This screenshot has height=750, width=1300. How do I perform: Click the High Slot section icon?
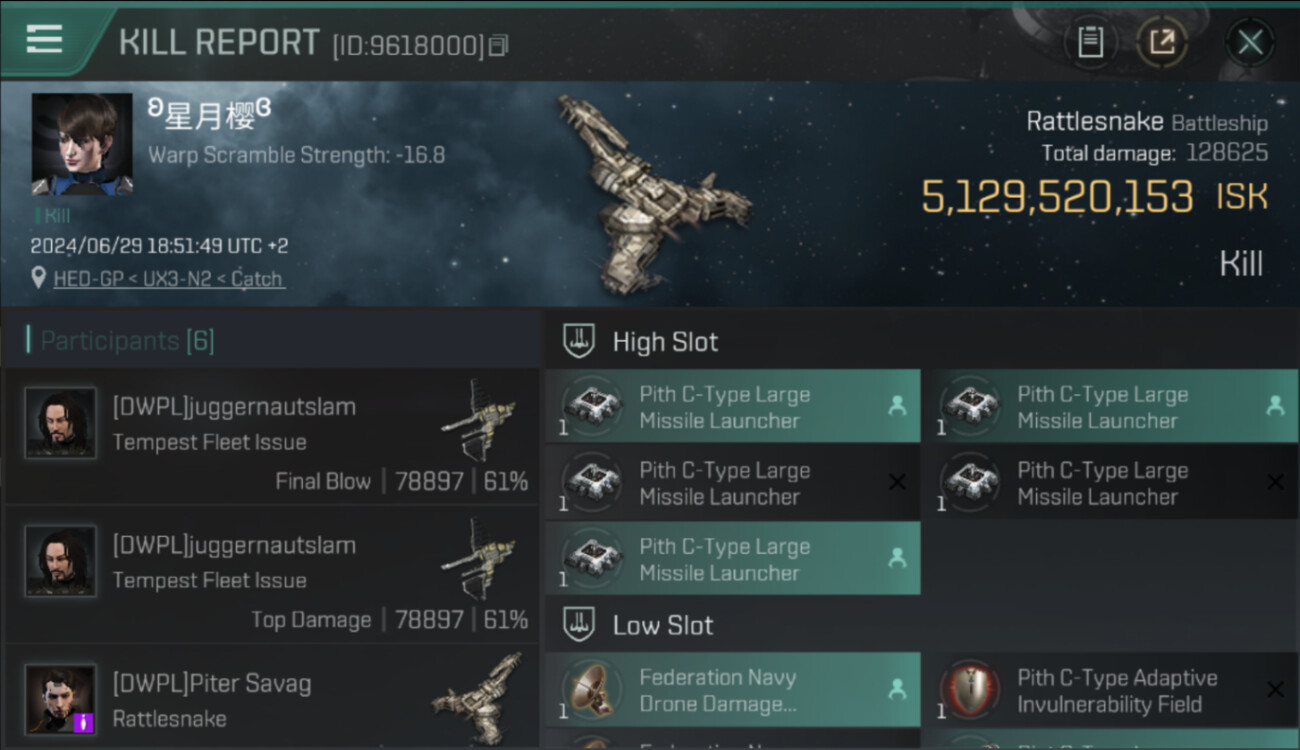point(578,341)
